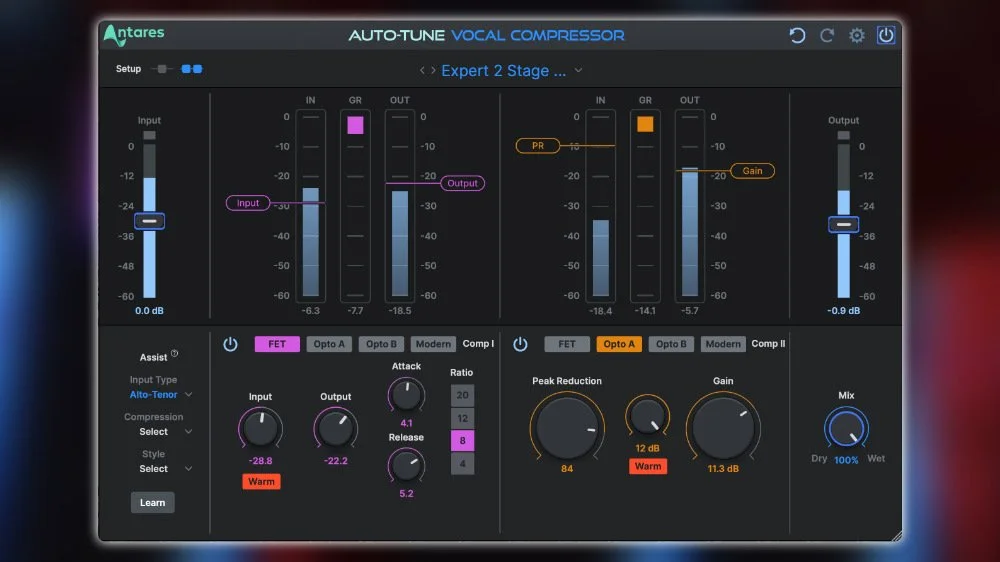Set ratio to 8
This screenshot has height=562, width=1000.
click(462, 441)
